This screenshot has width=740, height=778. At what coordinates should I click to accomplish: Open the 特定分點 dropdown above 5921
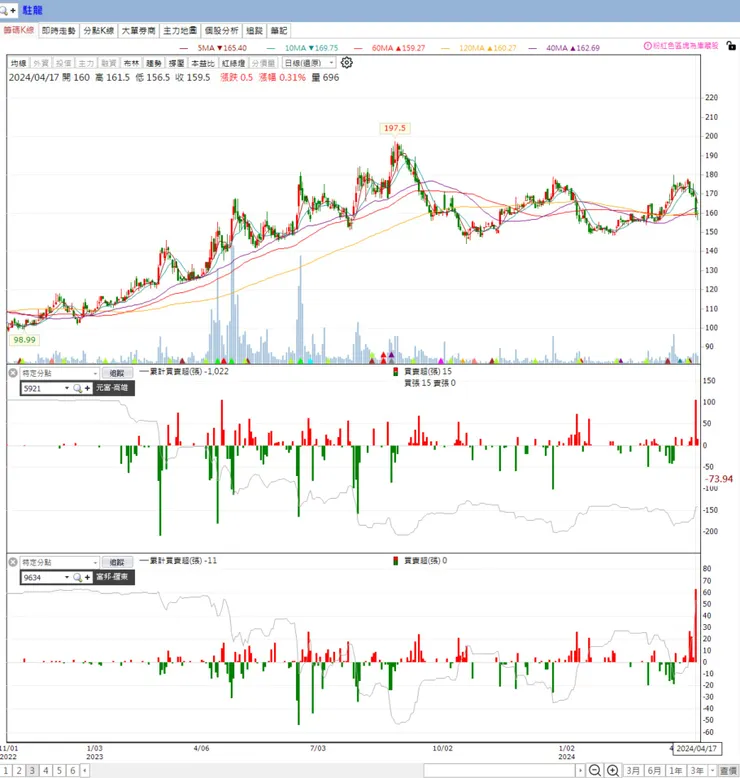pos(60,373)
